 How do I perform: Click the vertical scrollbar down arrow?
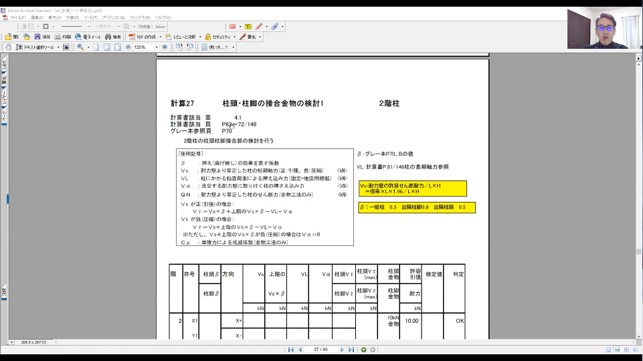pos(638,336)
